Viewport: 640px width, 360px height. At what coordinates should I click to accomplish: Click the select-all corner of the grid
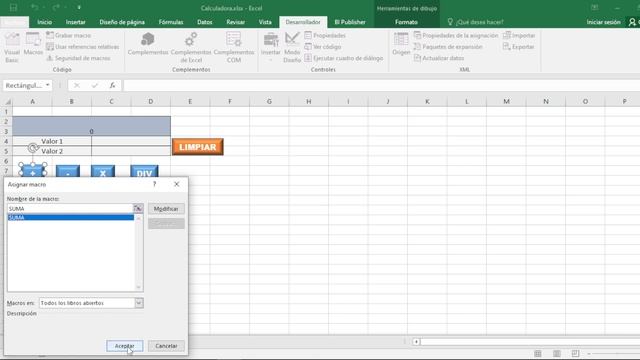coord(7,101)
